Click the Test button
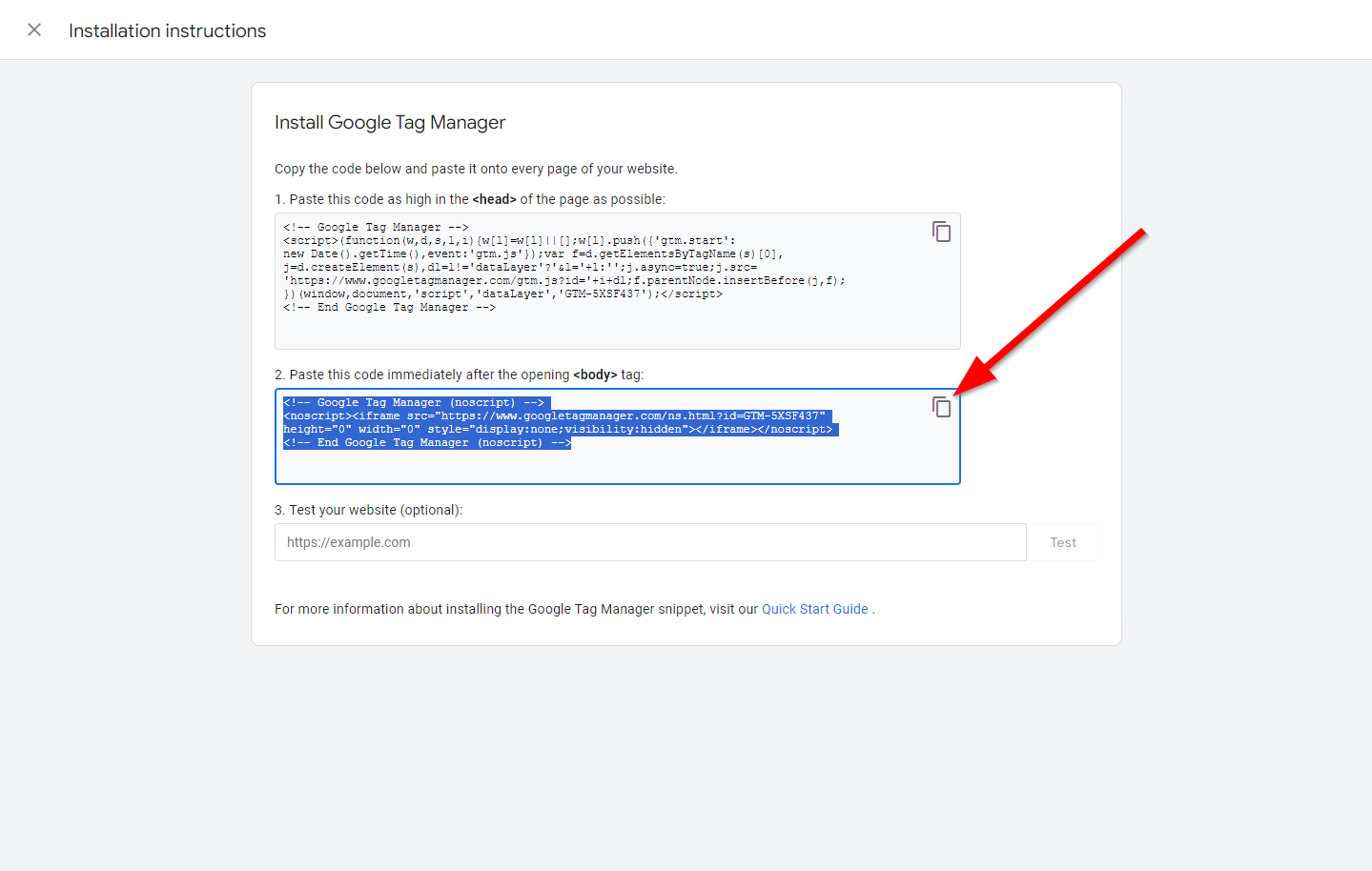 click(x=1063, y=542)
